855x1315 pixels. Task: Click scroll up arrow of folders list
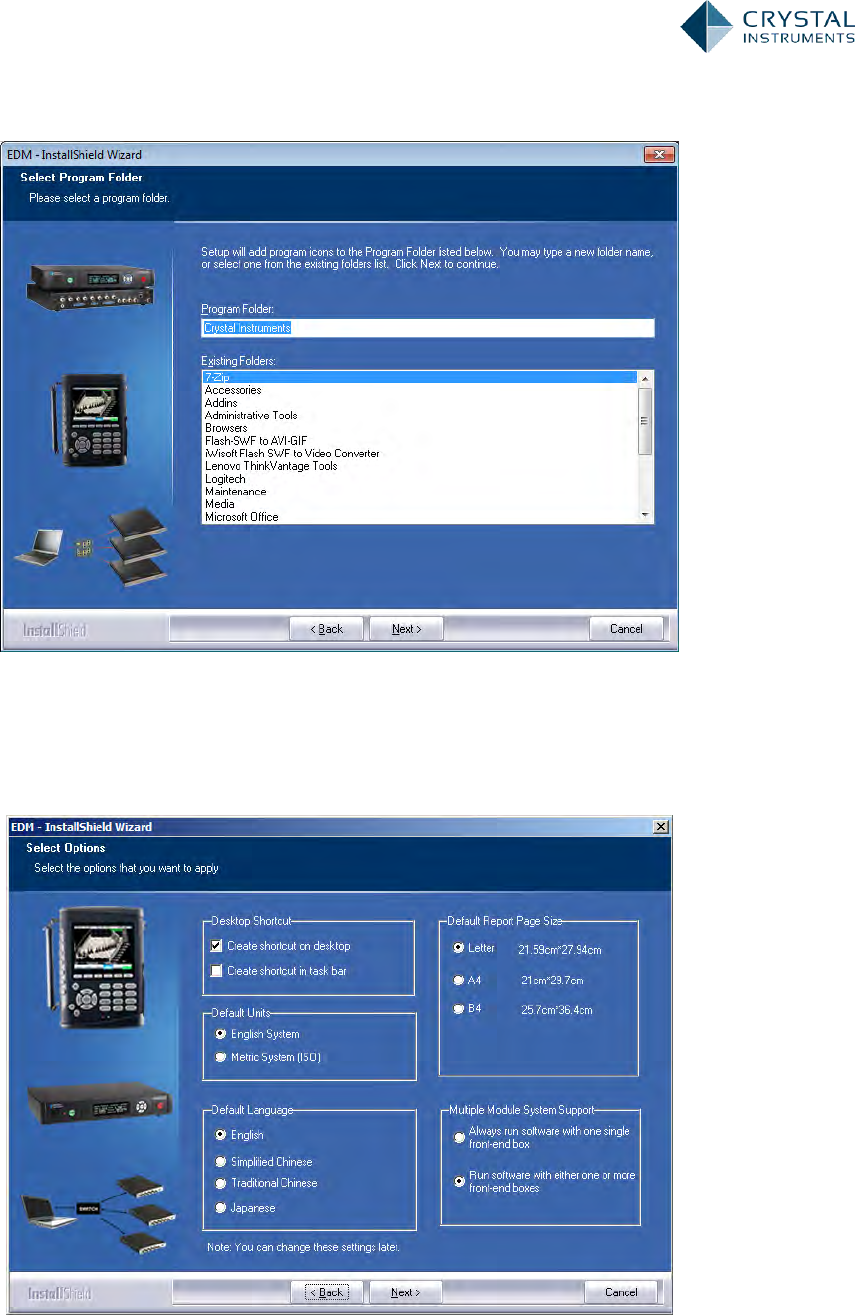click(646, 379)
